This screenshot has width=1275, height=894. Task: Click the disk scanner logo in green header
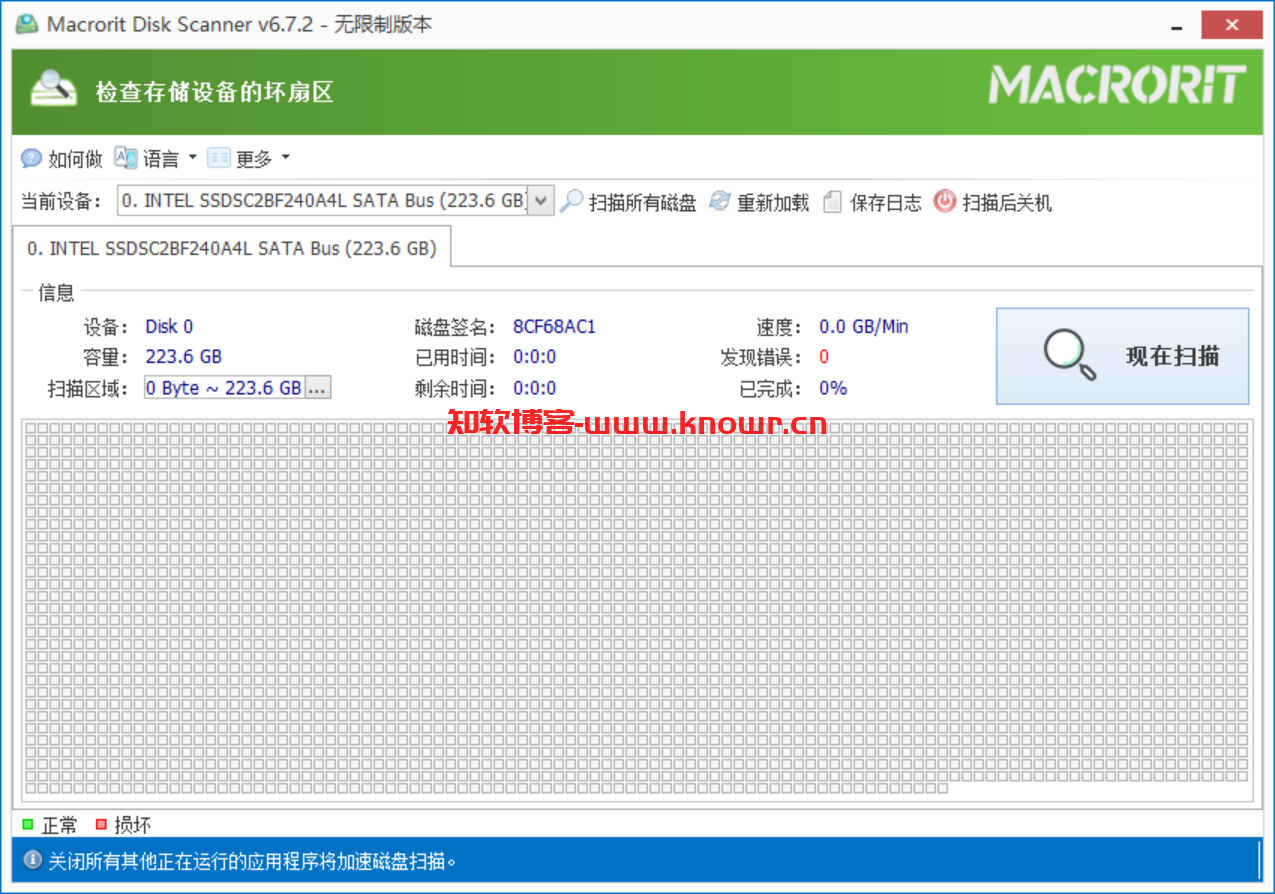(x=53, y=88)
